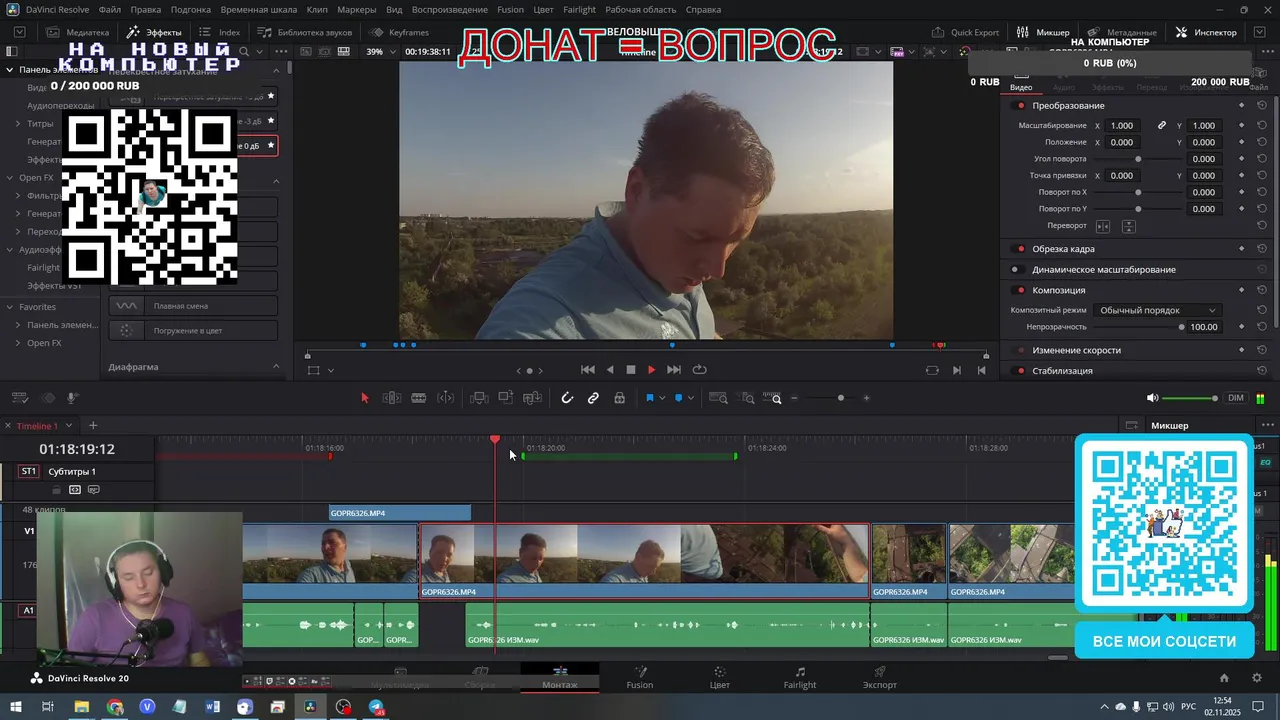This screenshot has height=720, width=1280.
Task: Toggle the Микшер panel button
Action: 1043,32
